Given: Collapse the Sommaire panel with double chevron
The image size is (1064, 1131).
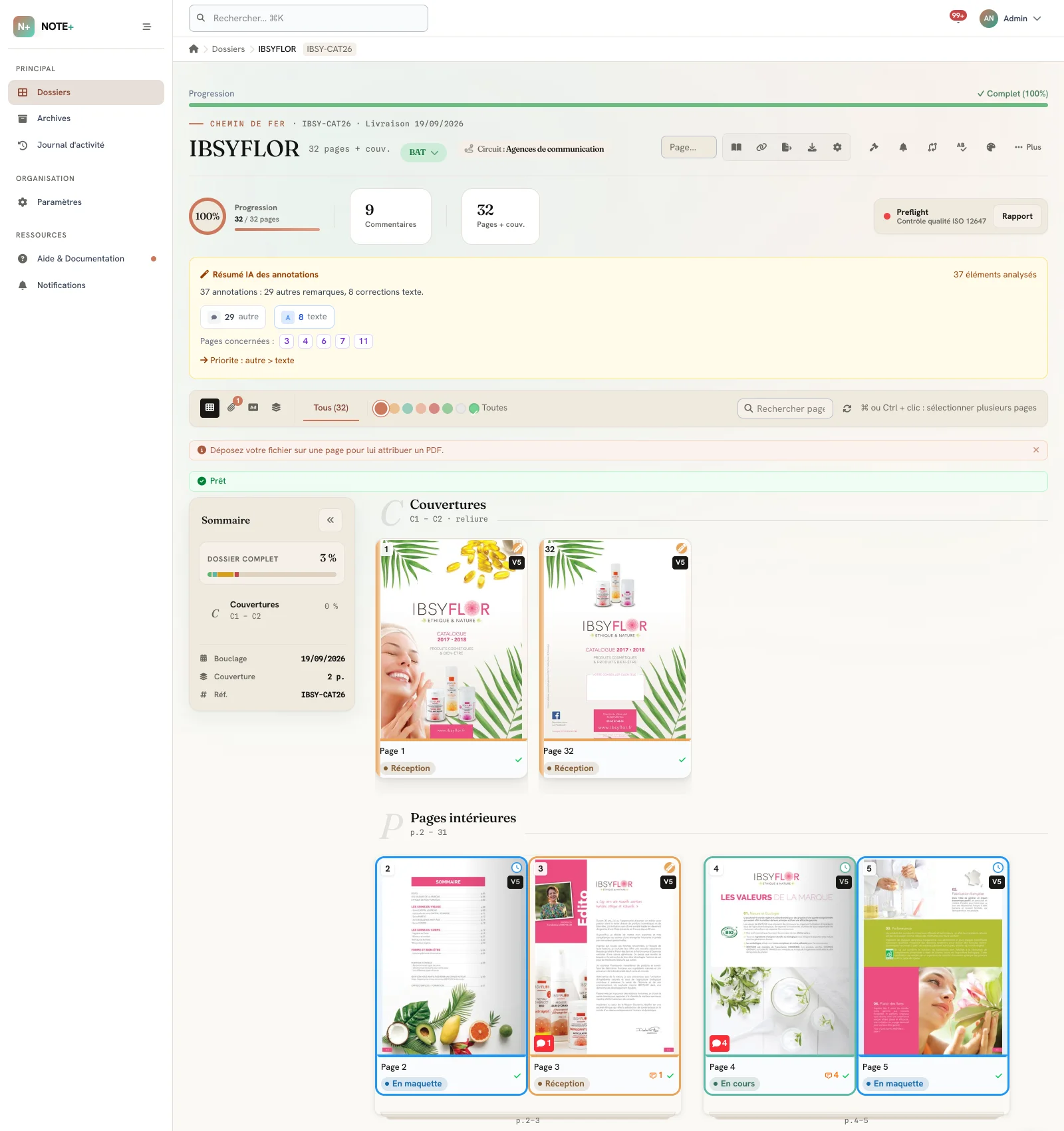Looking at the screenshot, I should tap(331, 520).
